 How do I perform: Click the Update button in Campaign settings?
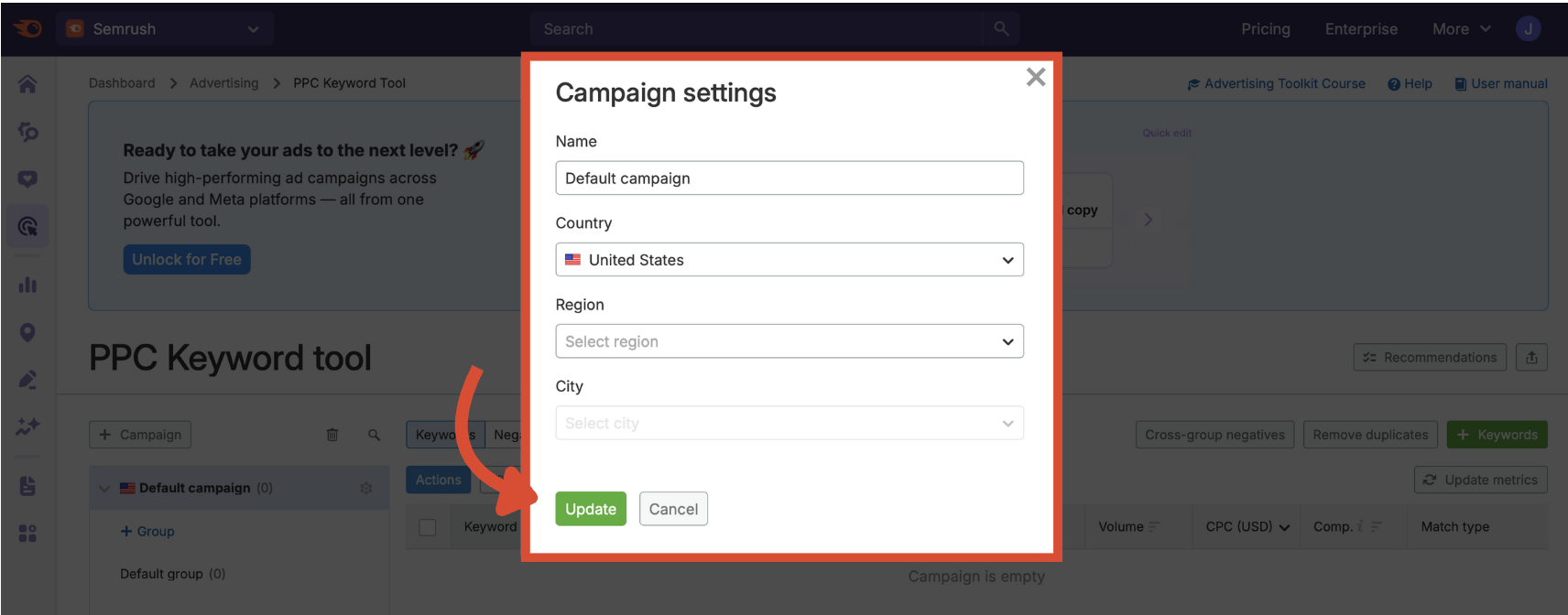click(590, 509)
